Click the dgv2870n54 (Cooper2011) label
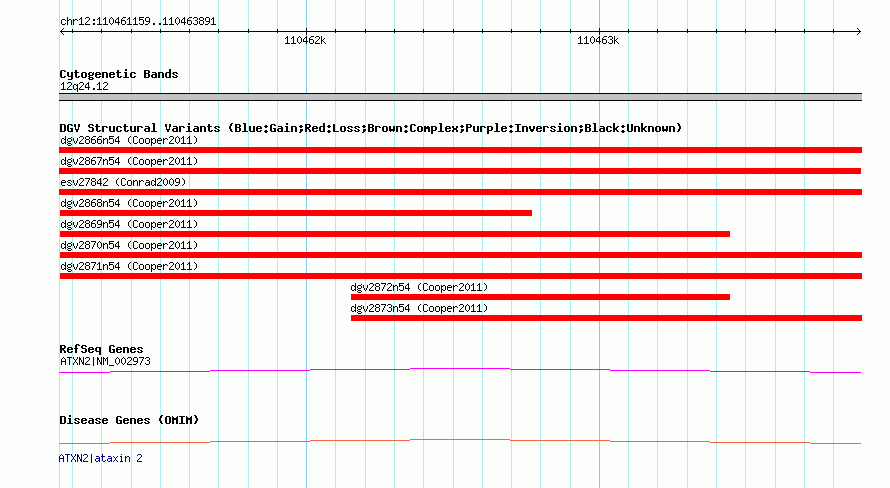 129,245
